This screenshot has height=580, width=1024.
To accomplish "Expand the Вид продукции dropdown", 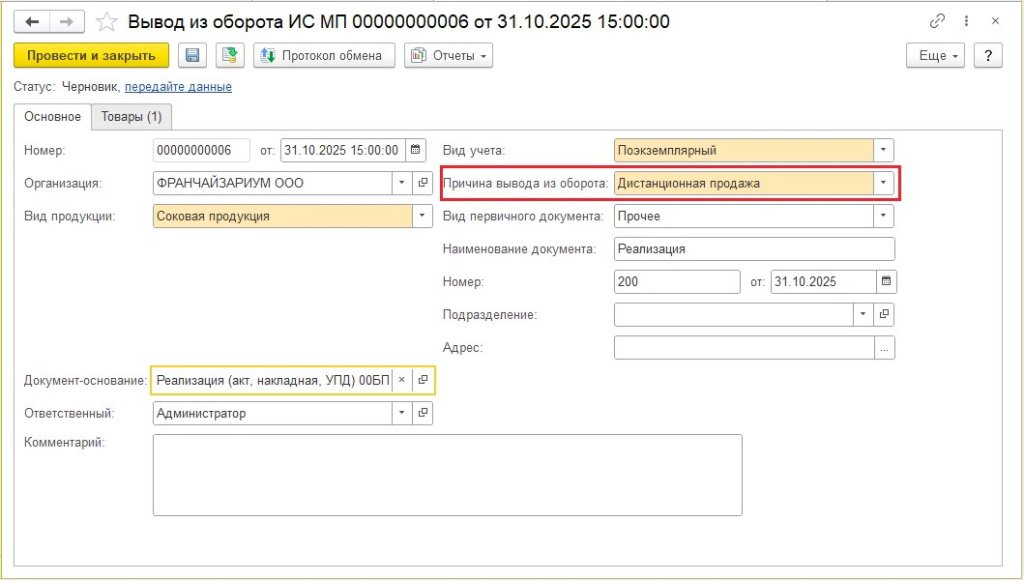I will tap(423, 216).
